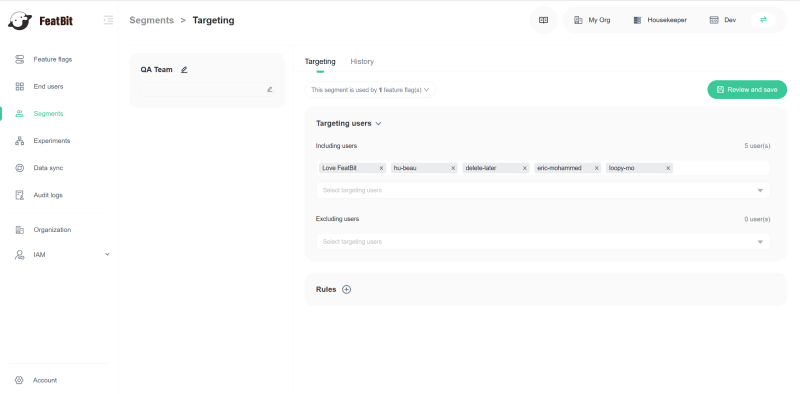This screenshot has width=800, height=394.
Task: Click the Audit logs icon
Action: point(19,195)
